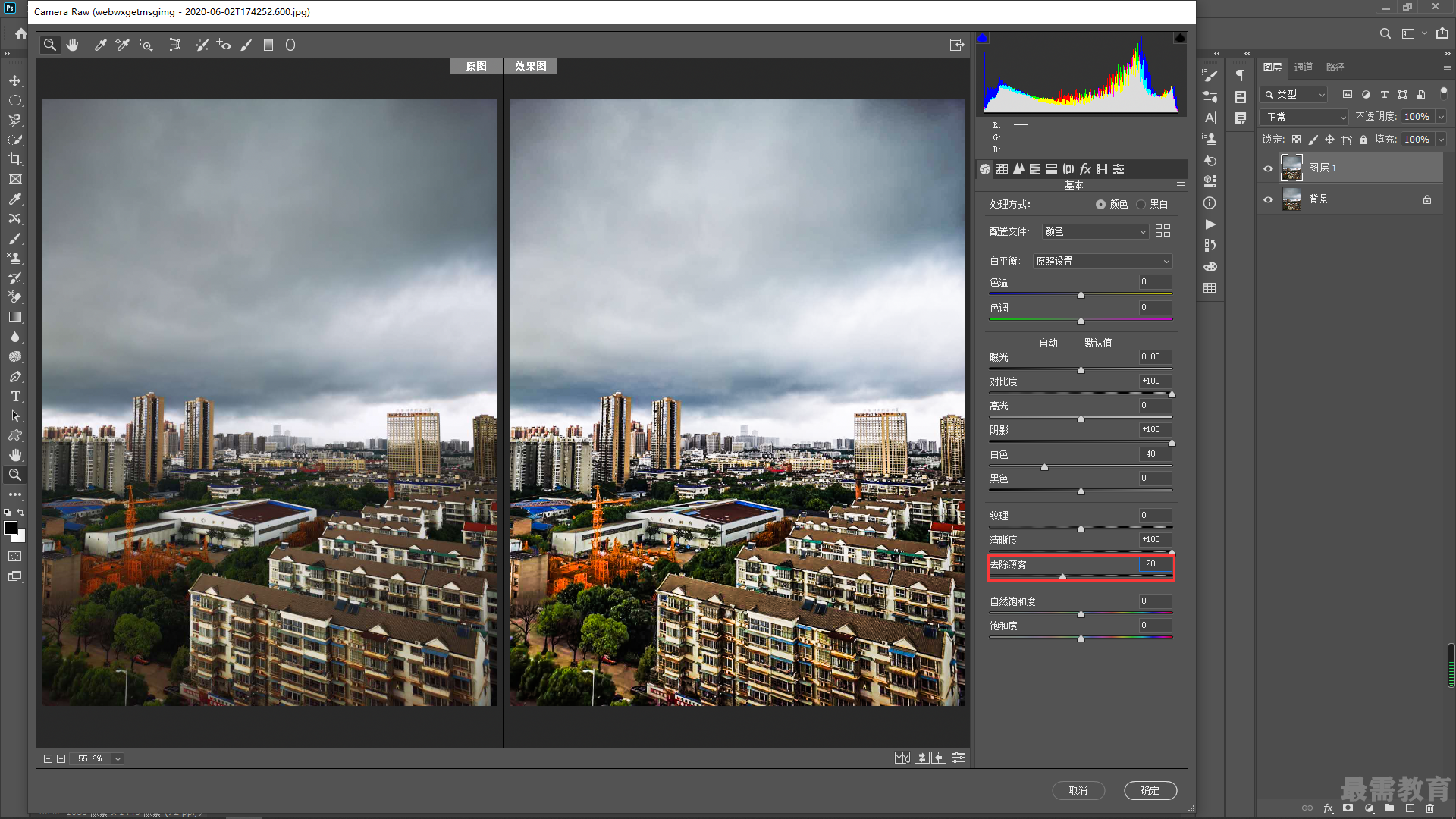Viewport: 1456px width, 819px height.
Task: Open the Tone Curve panel tab
Action: (1002, 169)
